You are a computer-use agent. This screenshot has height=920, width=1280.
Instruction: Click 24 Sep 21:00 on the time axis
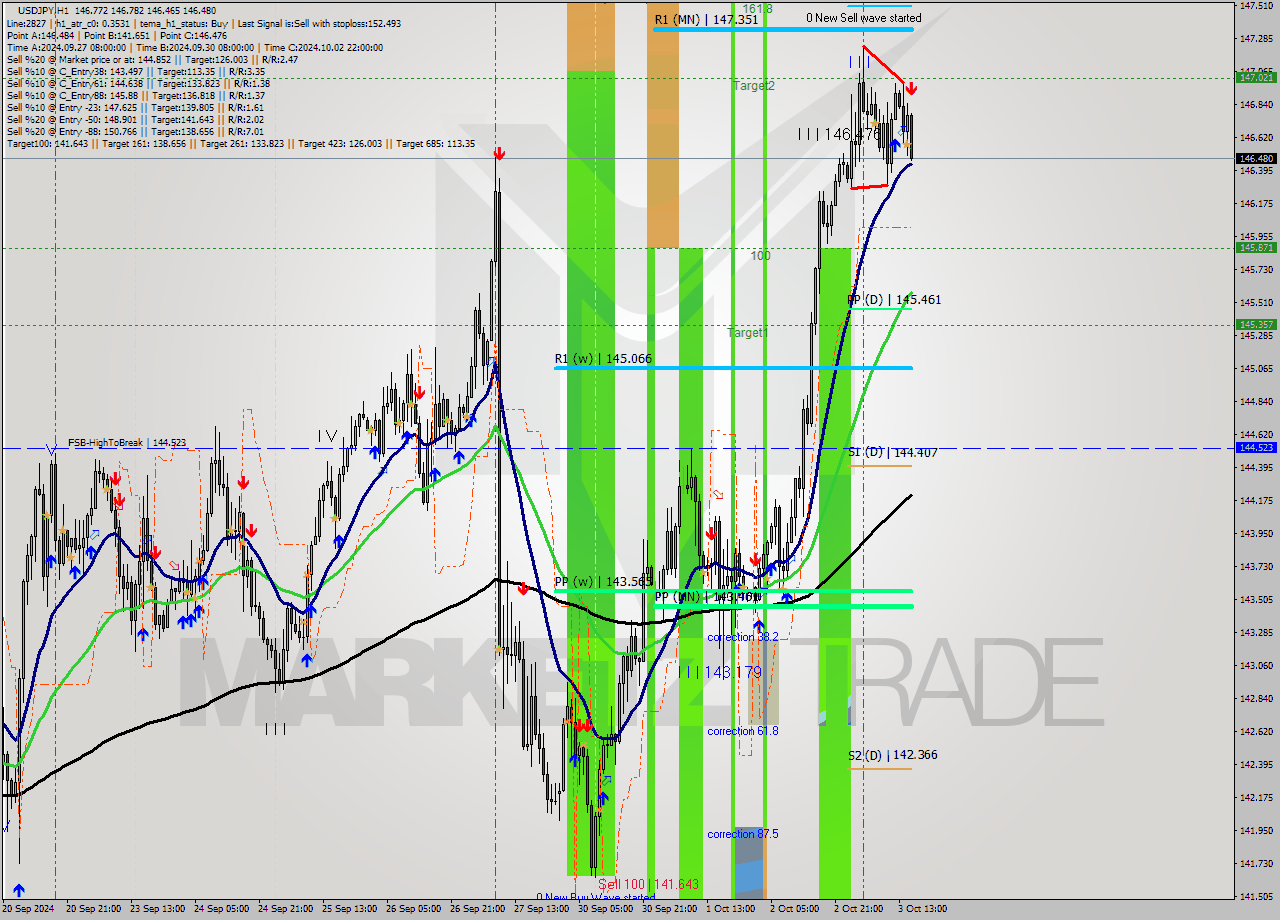pos(284,909)
